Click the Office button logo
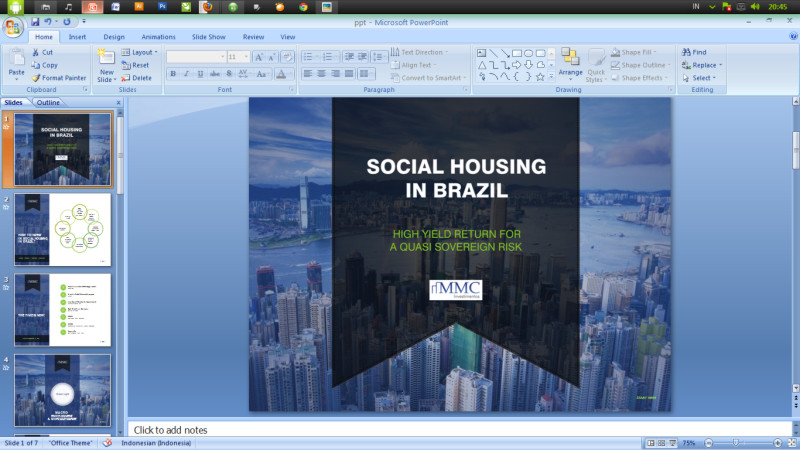 [13, 26]
